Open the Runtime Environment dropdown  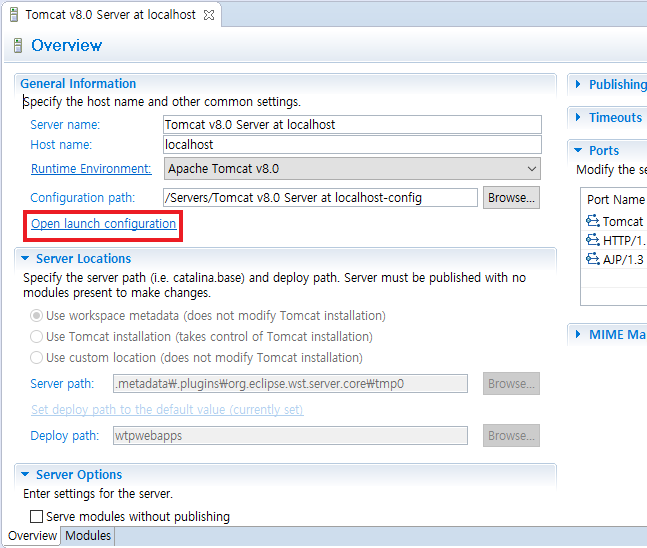click(352, 169)
